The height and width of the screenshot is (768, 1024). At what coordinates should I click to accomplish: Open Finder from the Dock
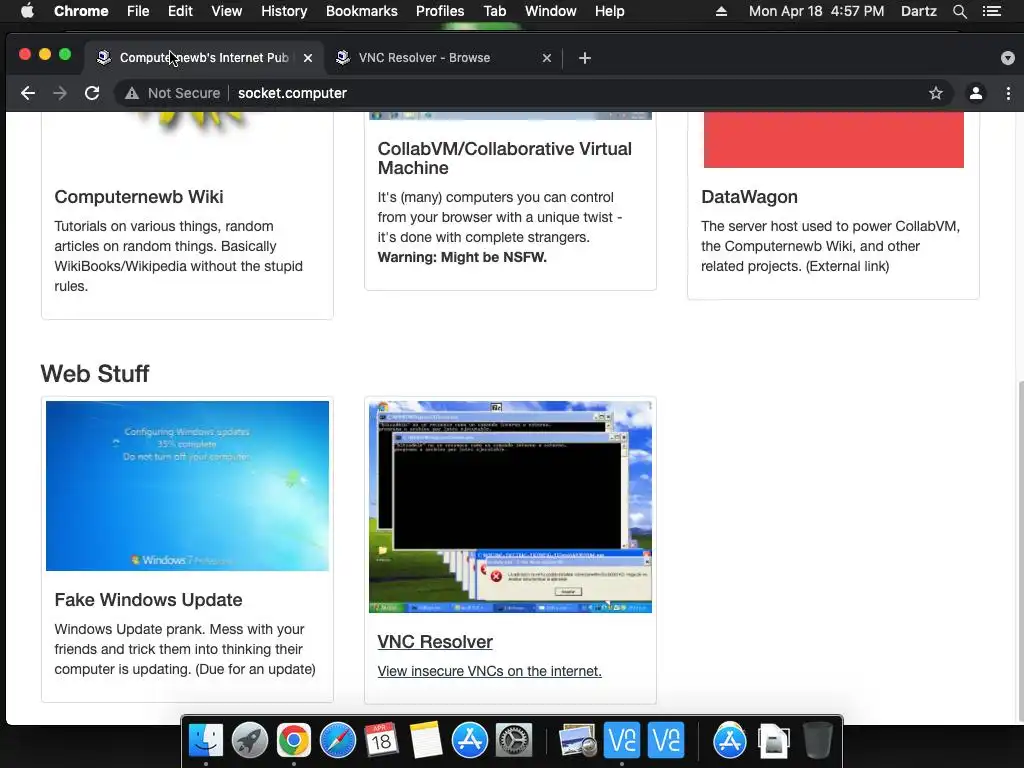click(x=206, y=741)
